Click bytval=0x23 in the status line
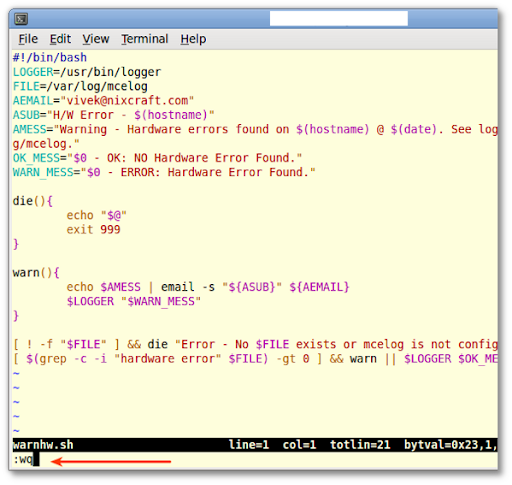 pyautogui.click(x=441, y=445)
